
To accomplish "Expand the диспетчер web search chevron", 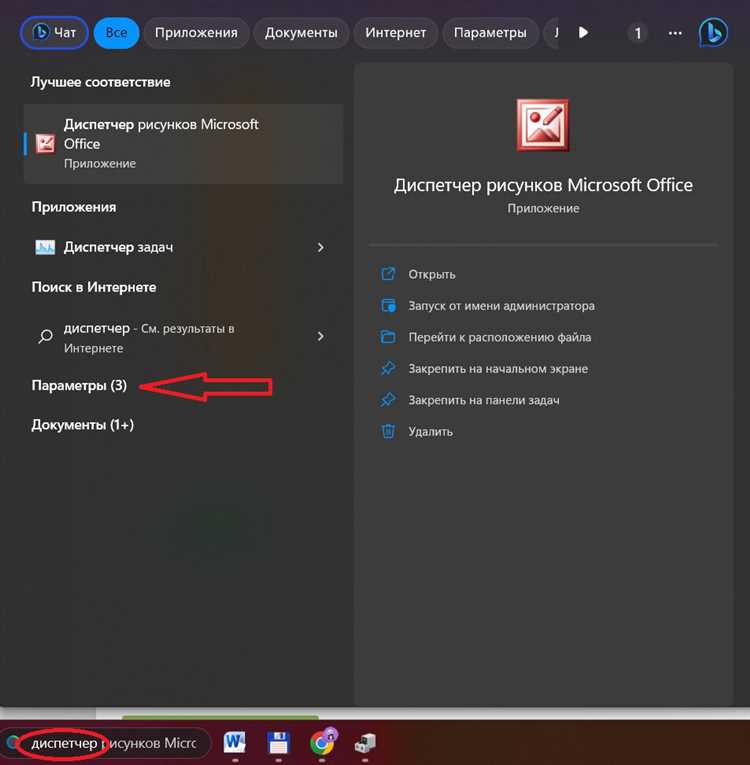I will (x=321, y=336).
